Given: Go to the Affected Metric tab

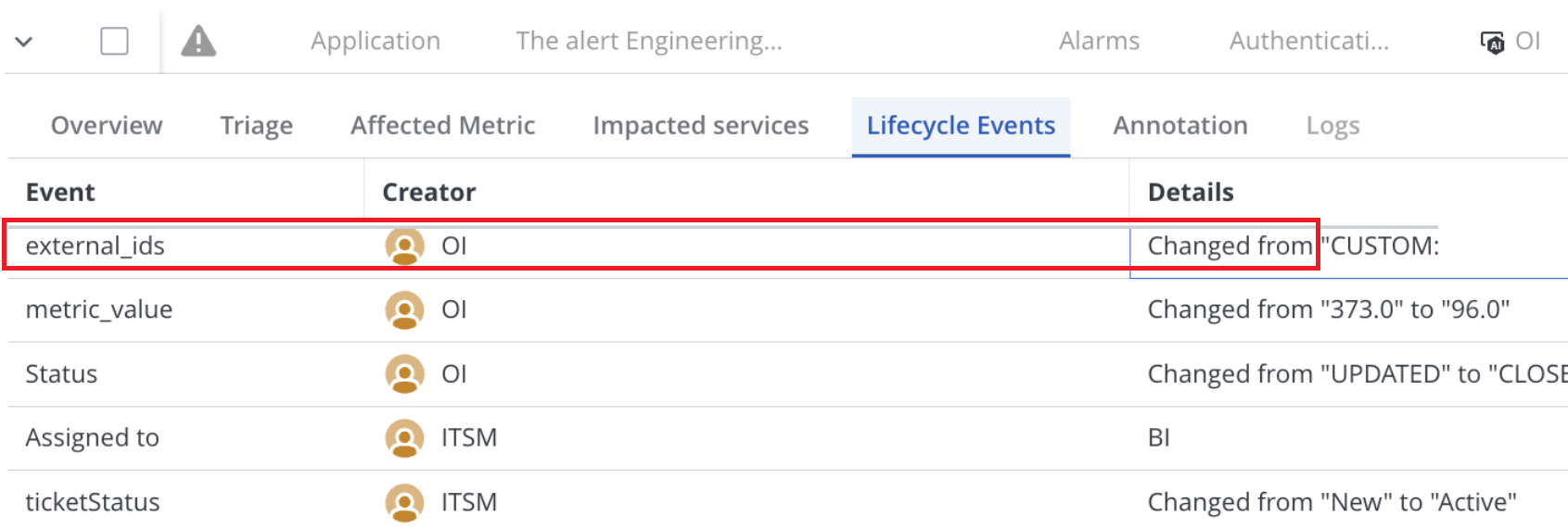Looking at the screenshot, I should [442, 126].
